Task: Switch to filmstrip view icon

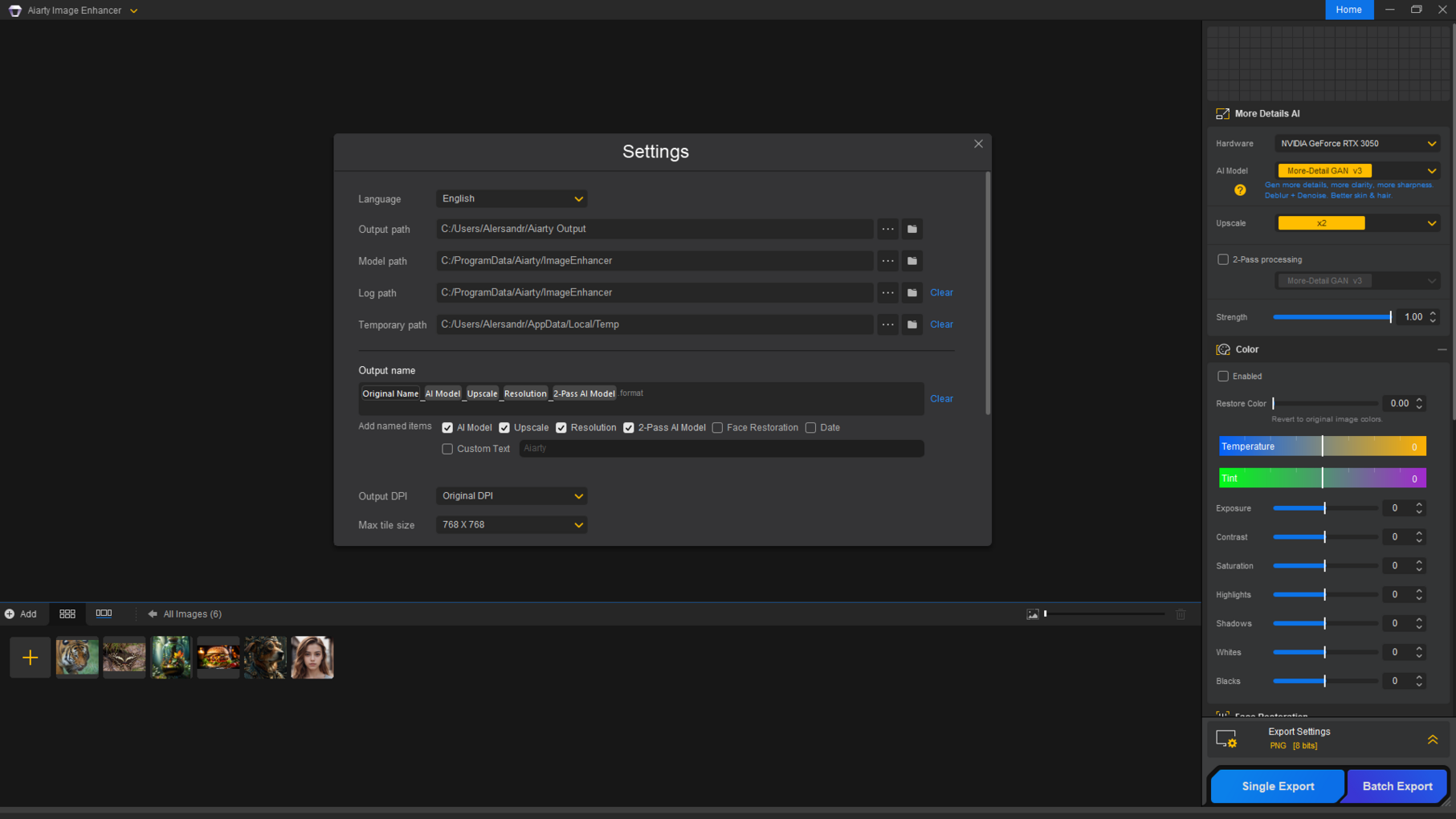Action: pyautogui.click(x=104, y=613)
